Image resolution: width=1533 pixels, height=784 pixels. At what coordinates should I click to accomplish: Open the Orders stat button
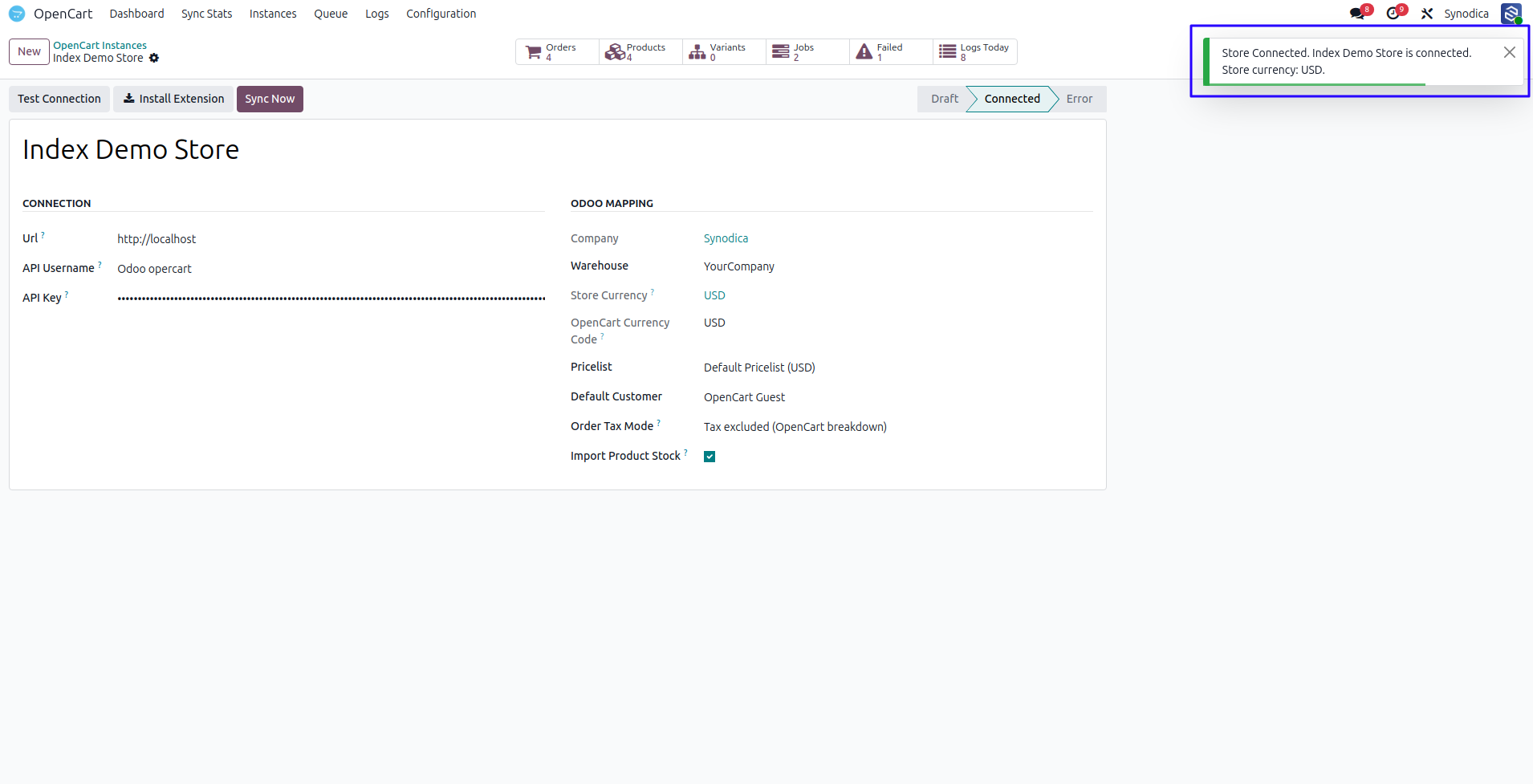[557, 51]
